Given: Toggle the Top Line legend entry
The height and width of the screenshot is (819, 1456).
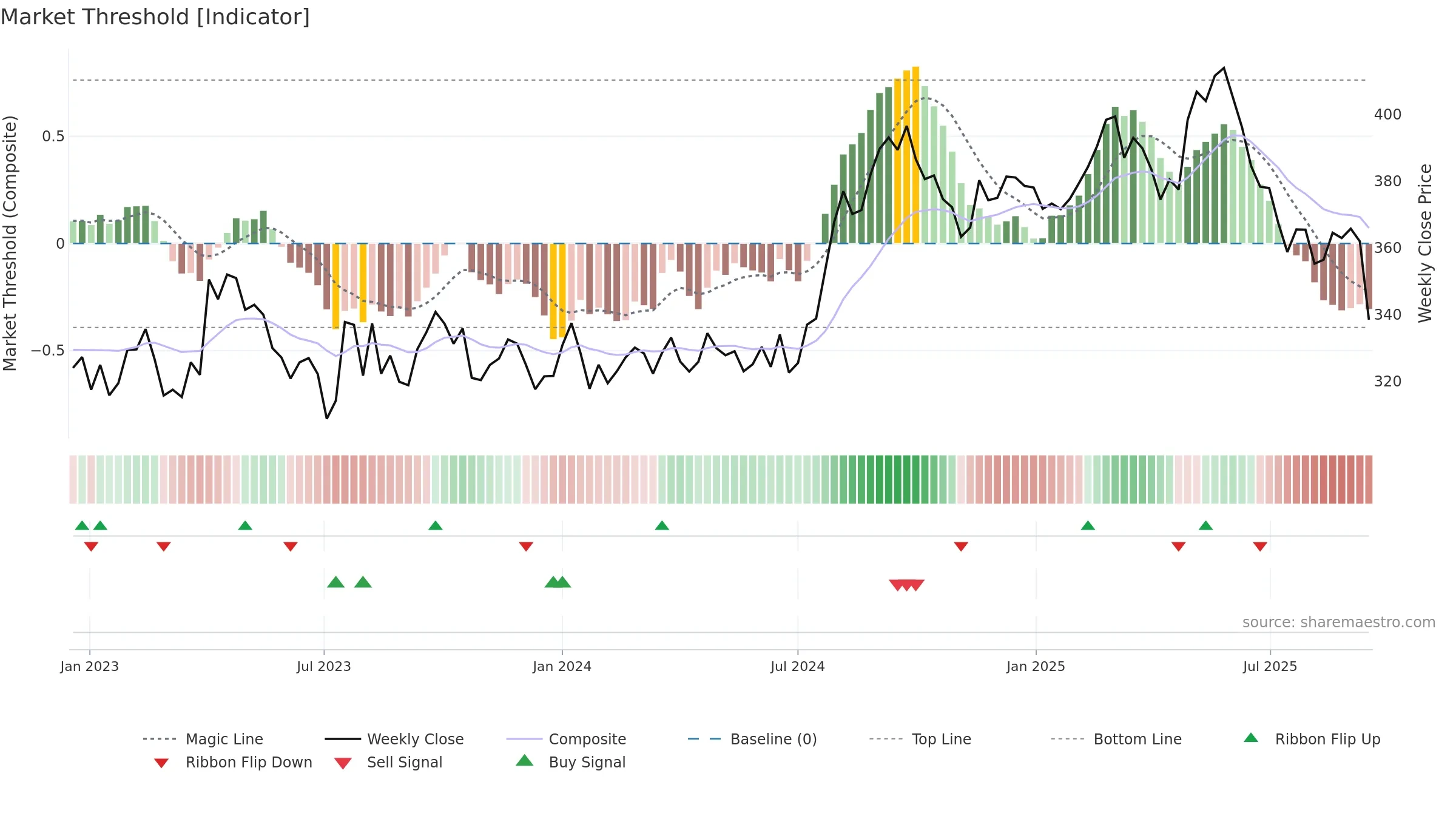Looking at the screenshot, I should (920, 739).
